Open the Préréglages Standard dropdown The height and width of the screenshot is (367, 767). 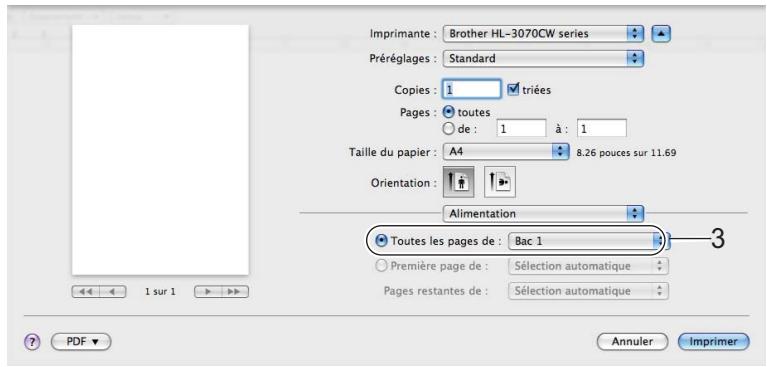click(543, 59)
